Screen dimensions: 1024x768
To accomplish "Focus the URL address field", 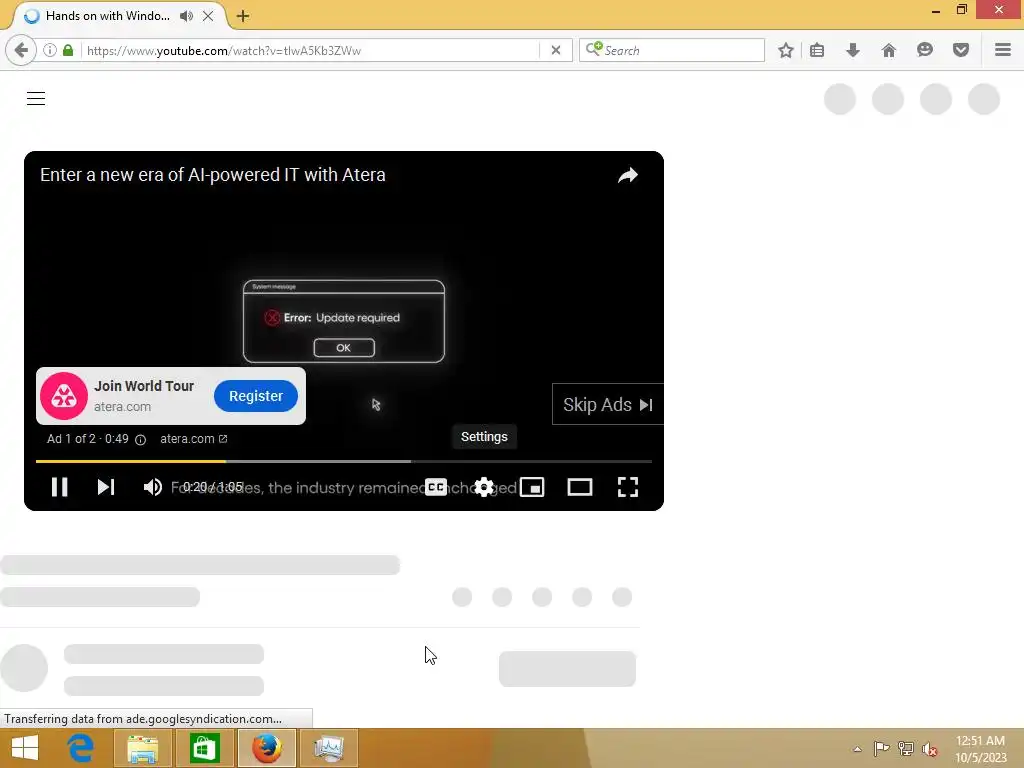I will (311, 50).
